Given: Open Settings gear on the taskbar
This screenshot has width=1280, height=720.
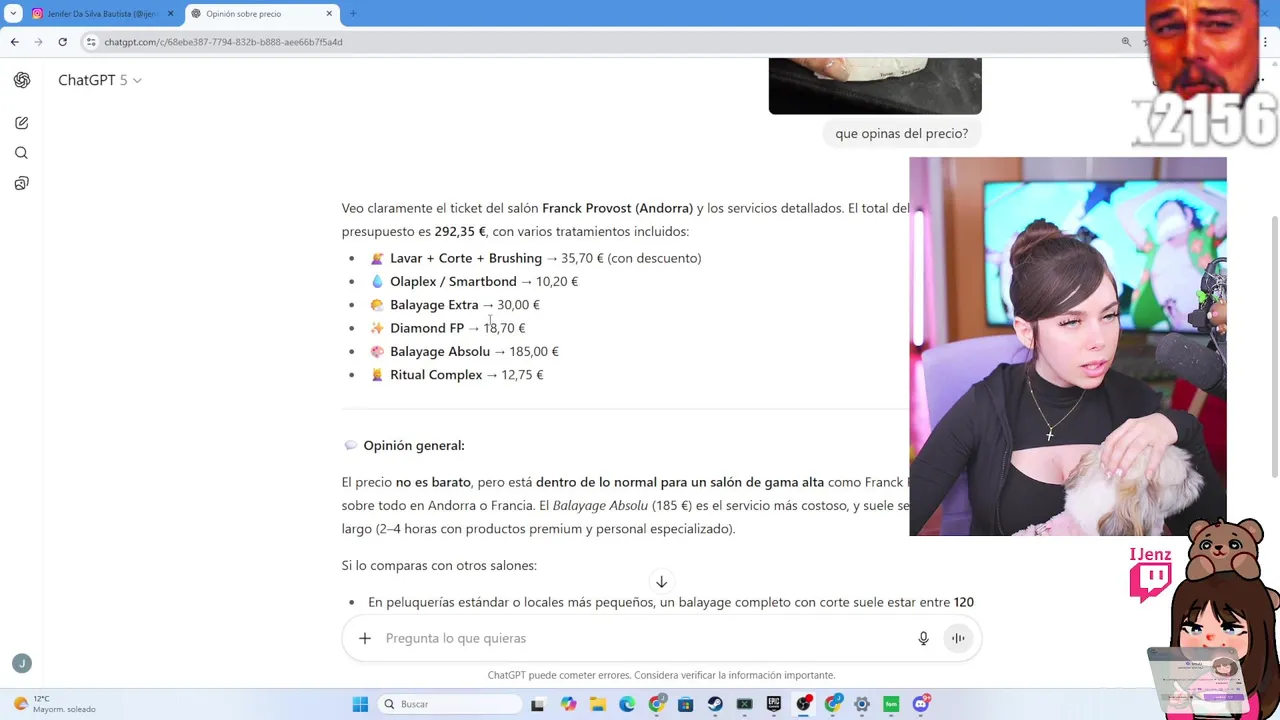Looking at the screenshot, I should pos(862,704).
